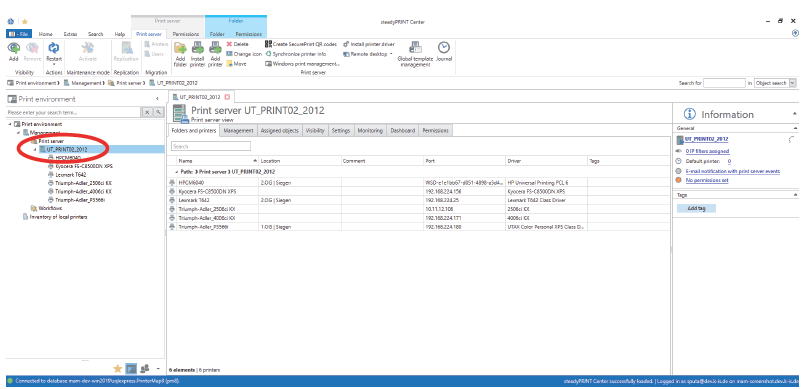Open the Help ribbon tab

(x=119, y=34)
